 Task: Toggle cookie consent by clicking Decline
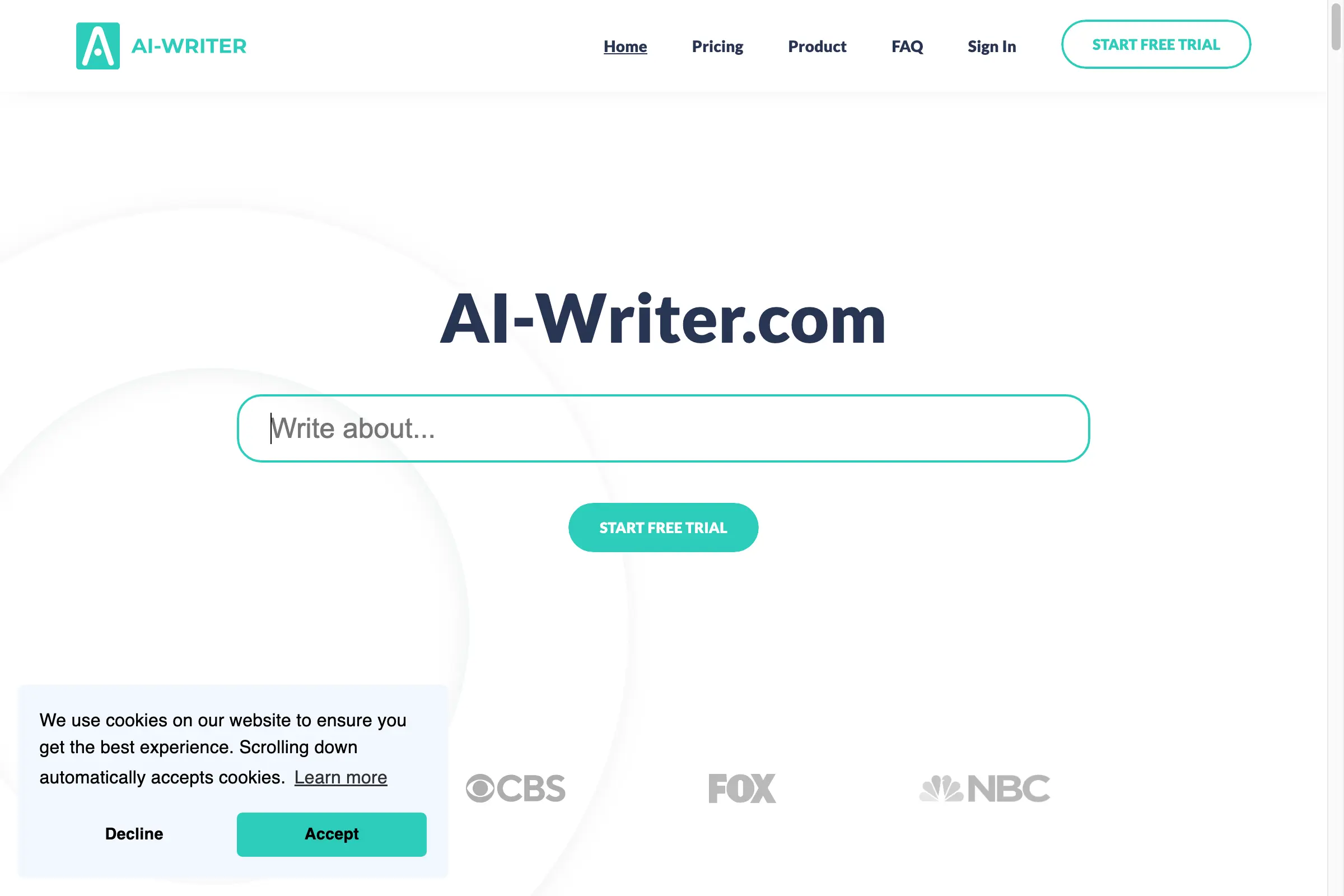point(133,834)
